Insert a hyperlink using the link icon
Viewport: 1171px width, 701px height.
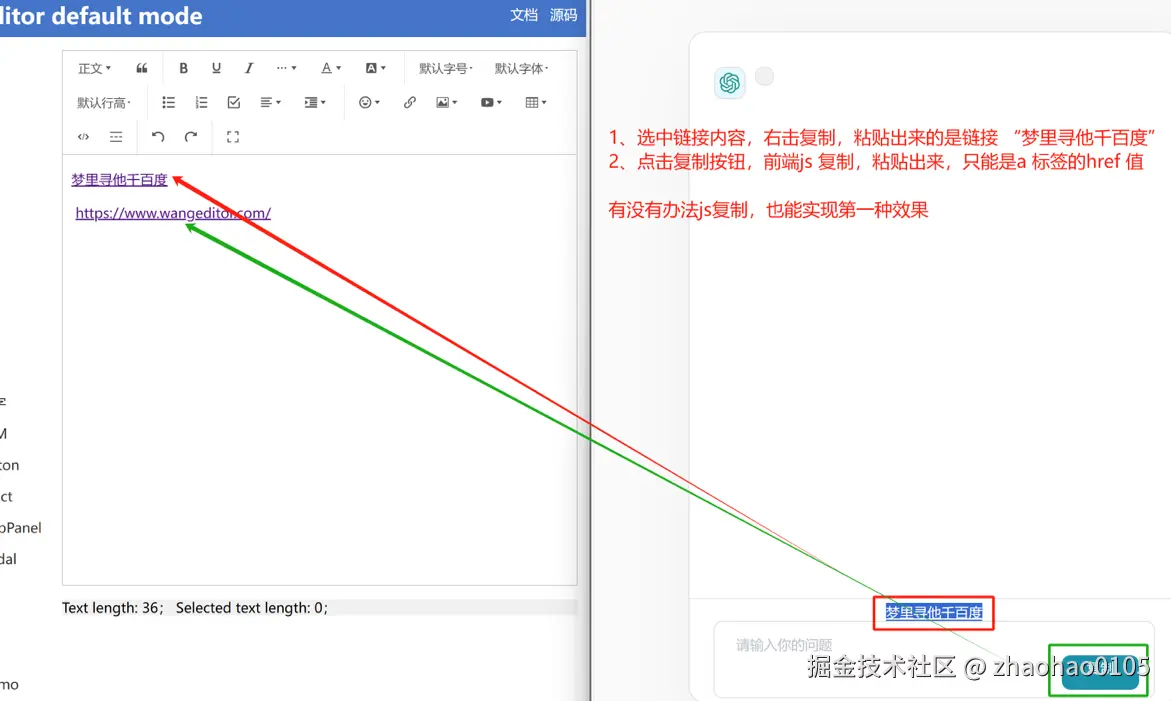[409, 102]
